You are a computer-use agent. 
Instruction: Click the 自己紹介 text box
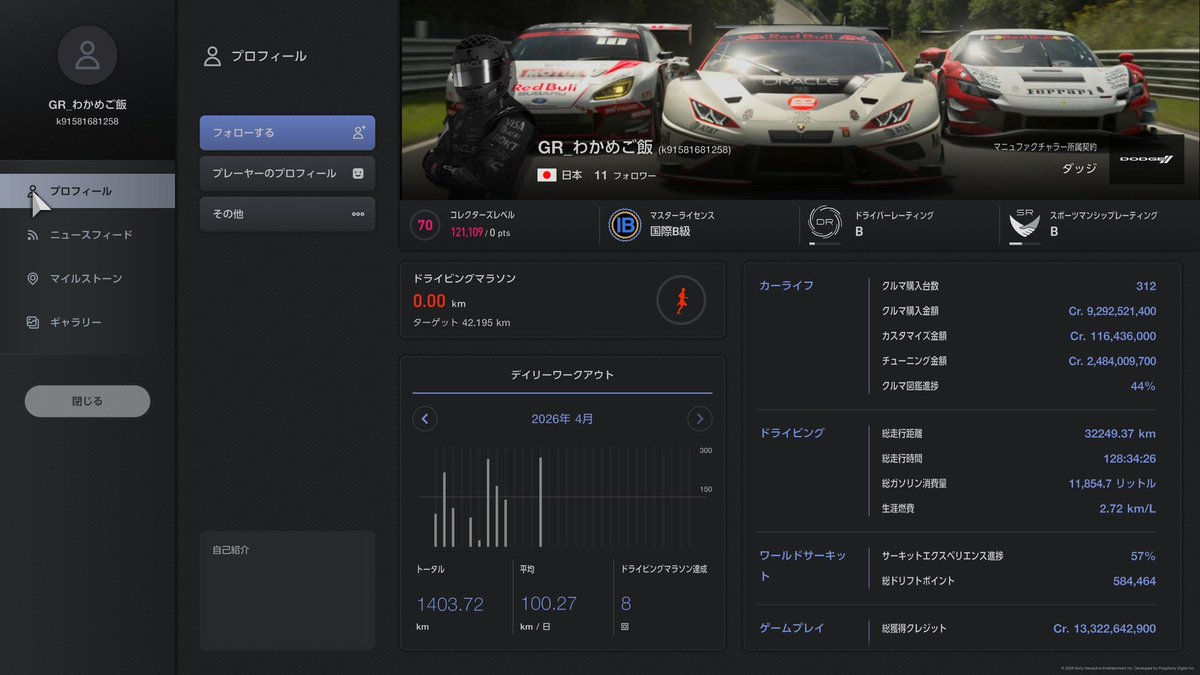287,590
